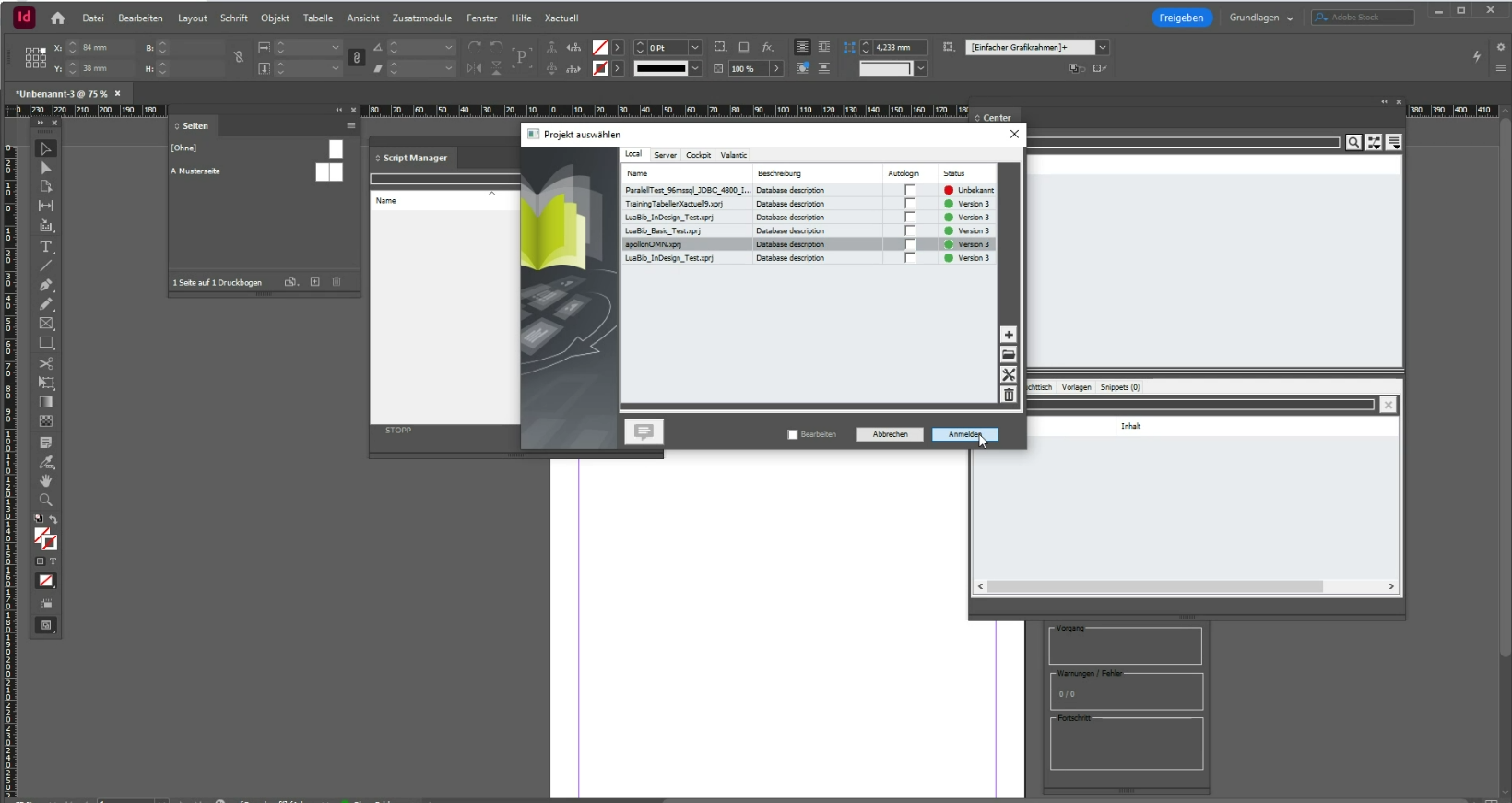Click the trash icon in project dialog

click(x=1009, y=395)
